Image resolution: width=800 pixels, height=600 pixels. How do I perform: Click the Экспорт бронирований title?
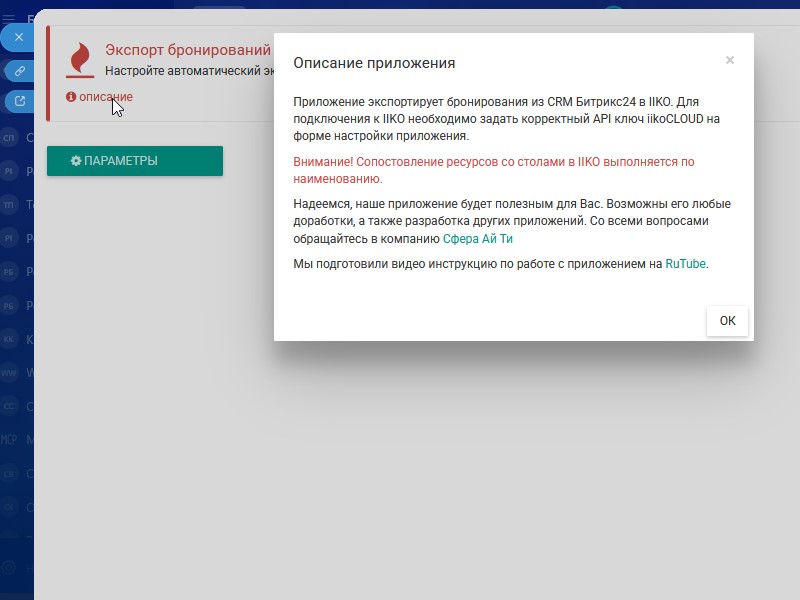point(188,50)
